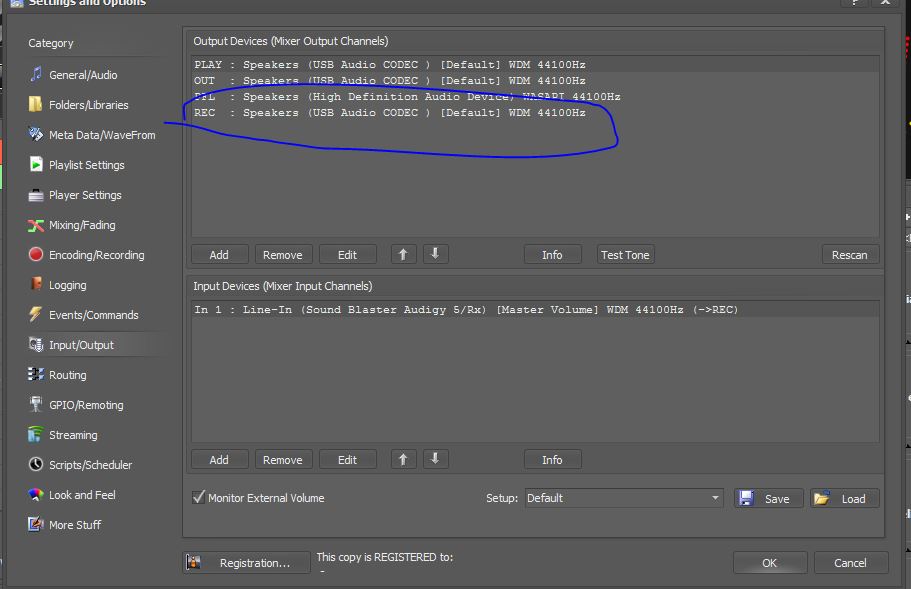Click the GPIO/Remoting category icon

(x=36, y=405)
